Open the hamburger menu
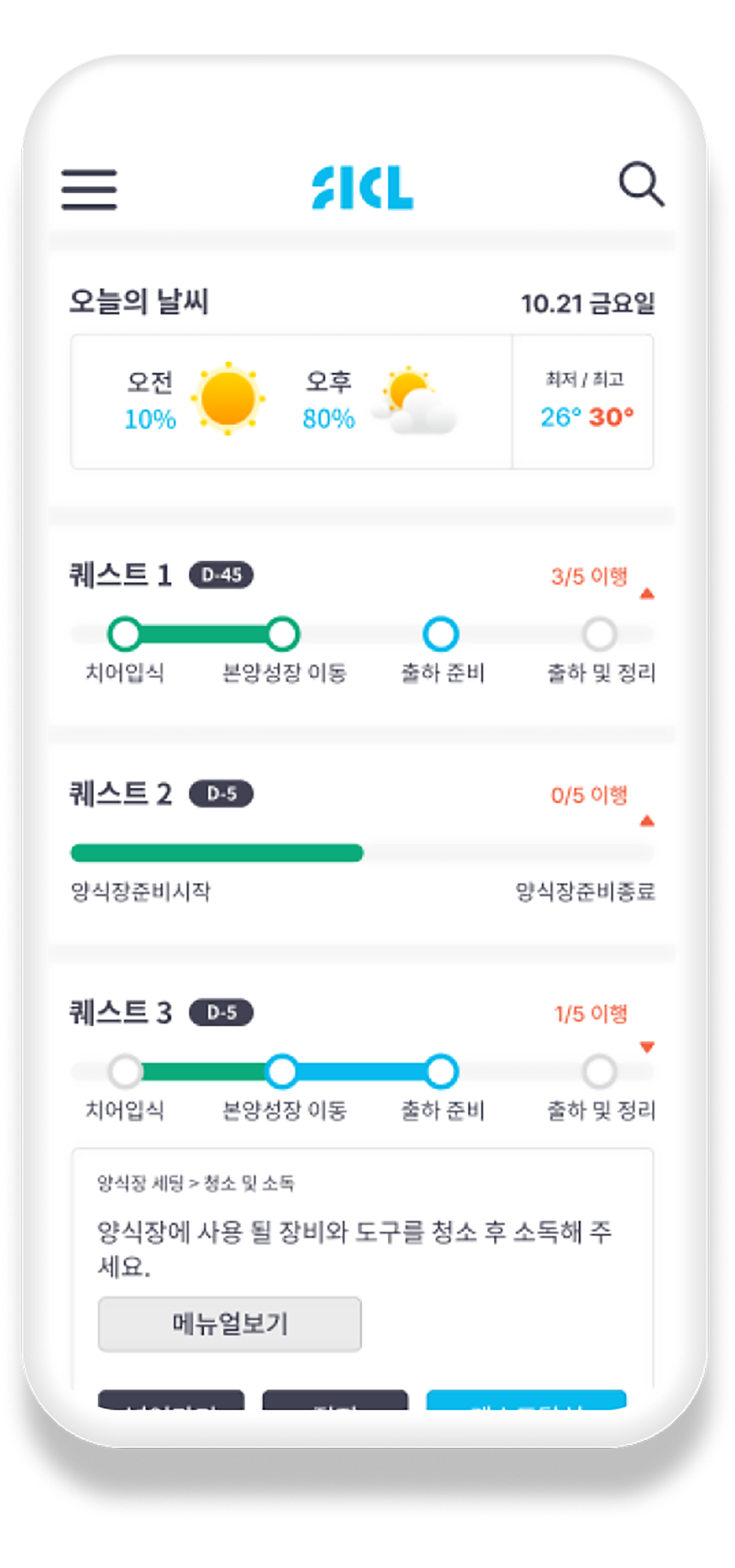 [89, 189]
